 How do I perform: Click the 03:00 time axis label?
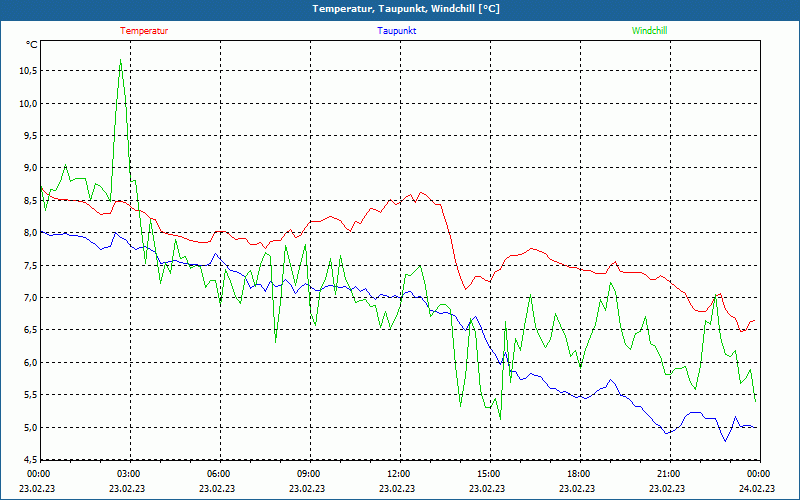click(129, 474)
